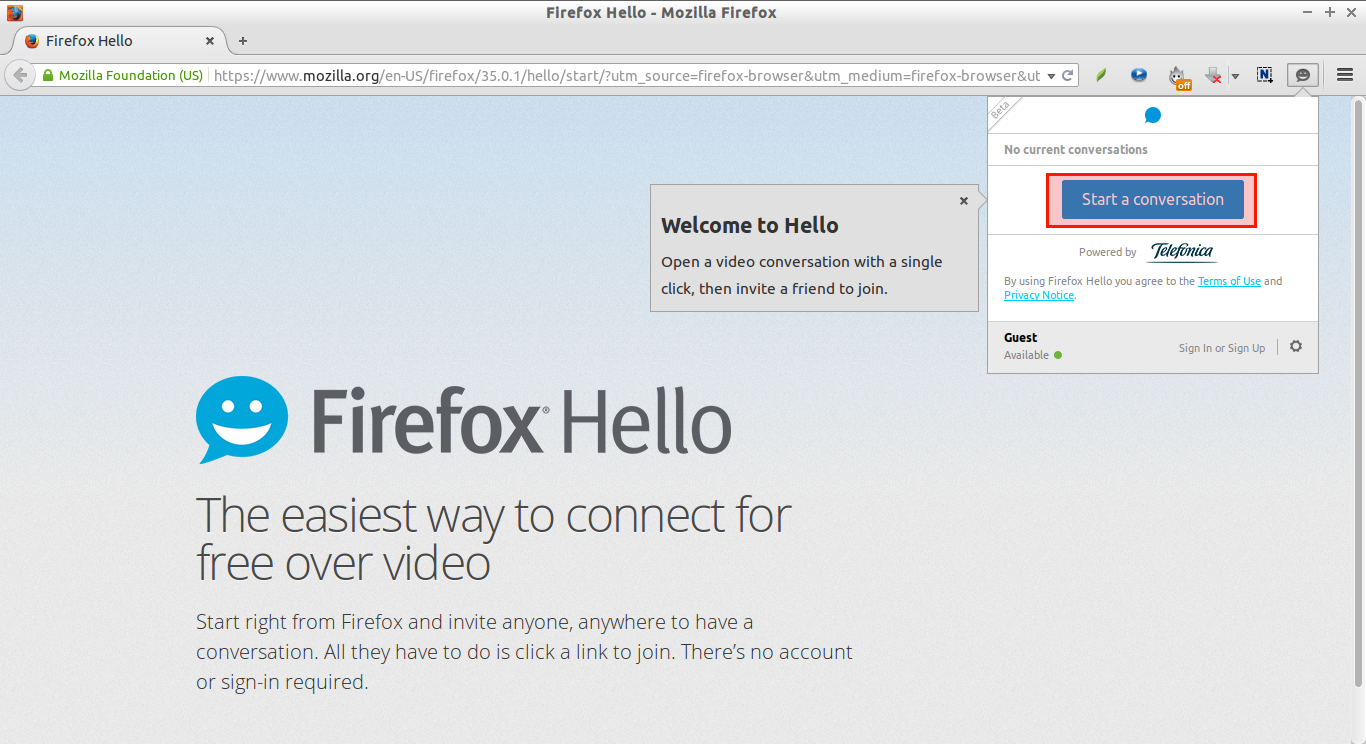Click the Hello chat bubble icon in panel
Screen dimensions: 1366x744
coord(1152,115)
